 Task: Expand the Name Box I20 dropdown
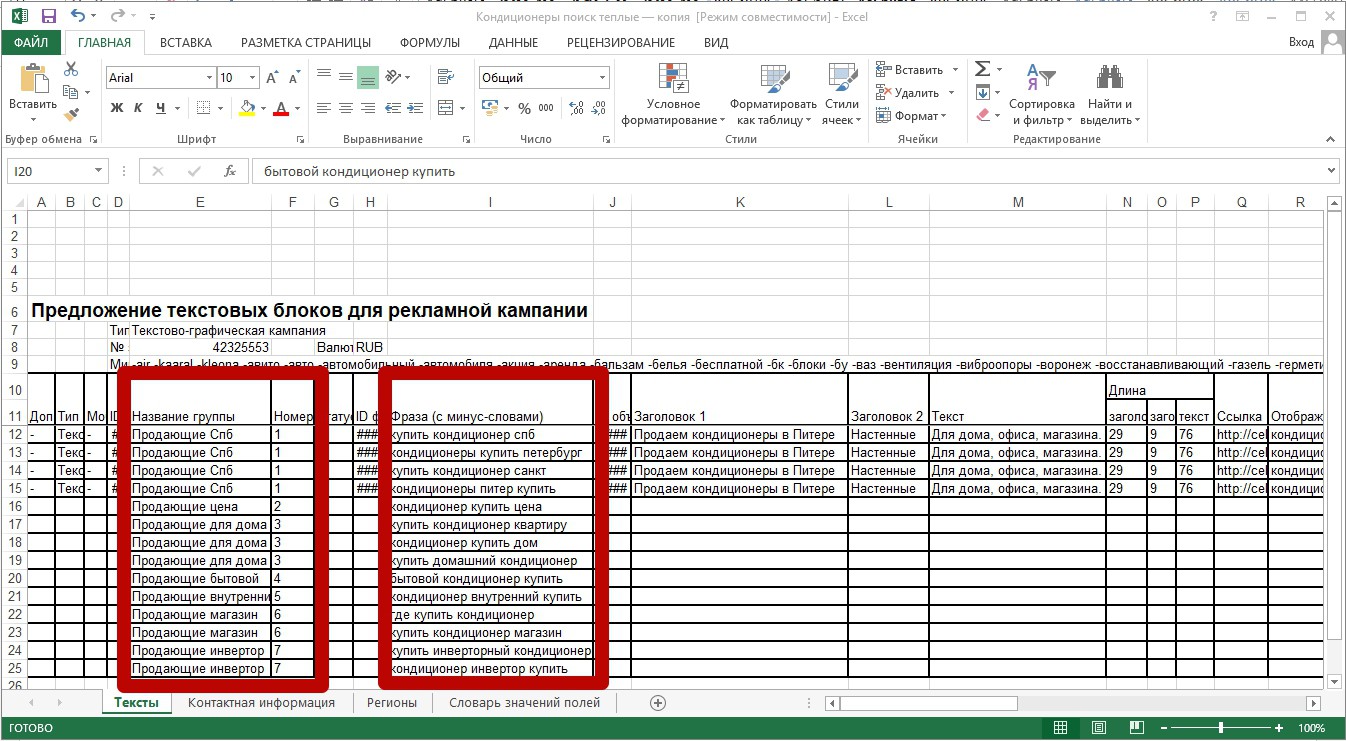(97, 171)
